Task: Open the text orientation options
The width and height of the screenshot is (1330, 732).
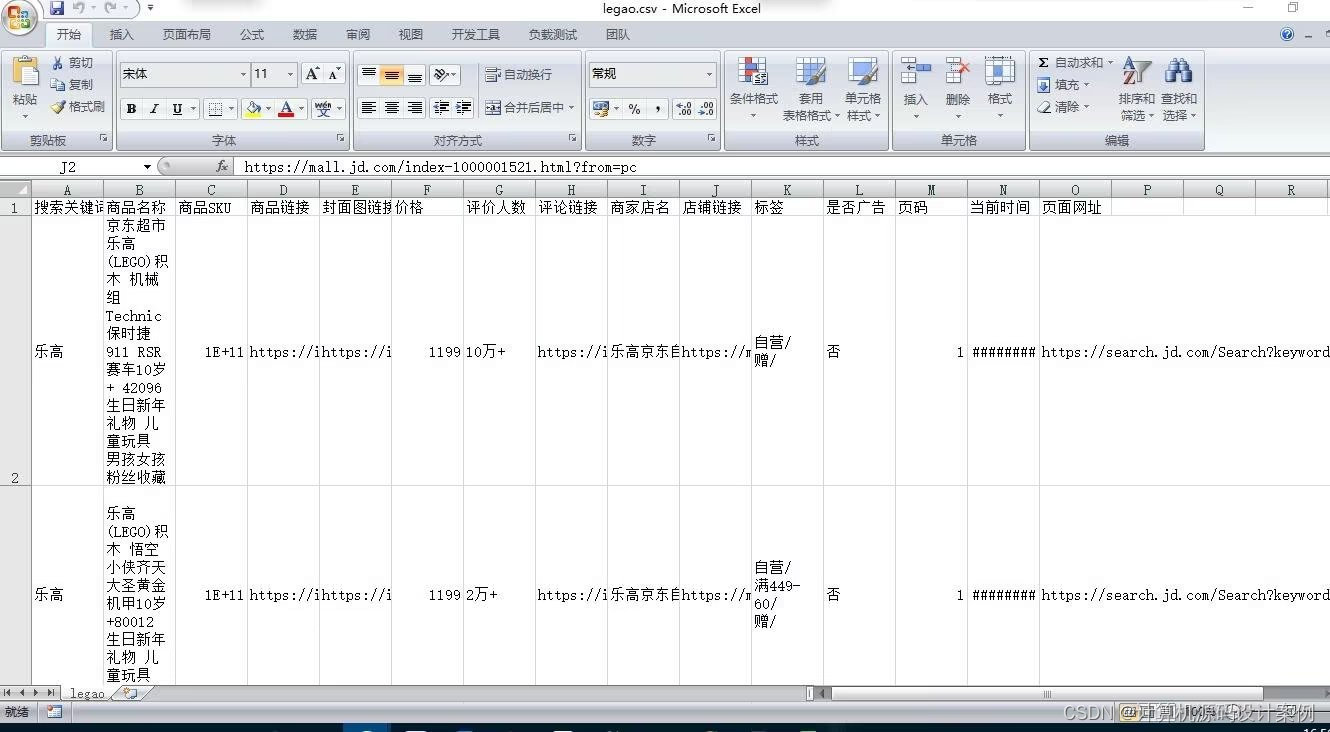Action: tap(445, 75)
